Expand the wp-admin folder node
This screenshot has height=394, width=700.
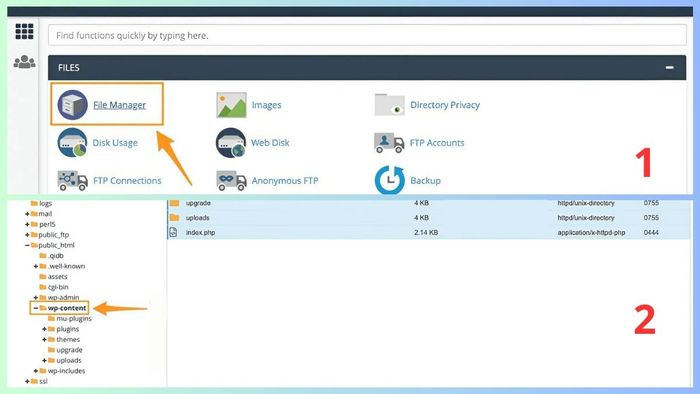pos(36,297)
